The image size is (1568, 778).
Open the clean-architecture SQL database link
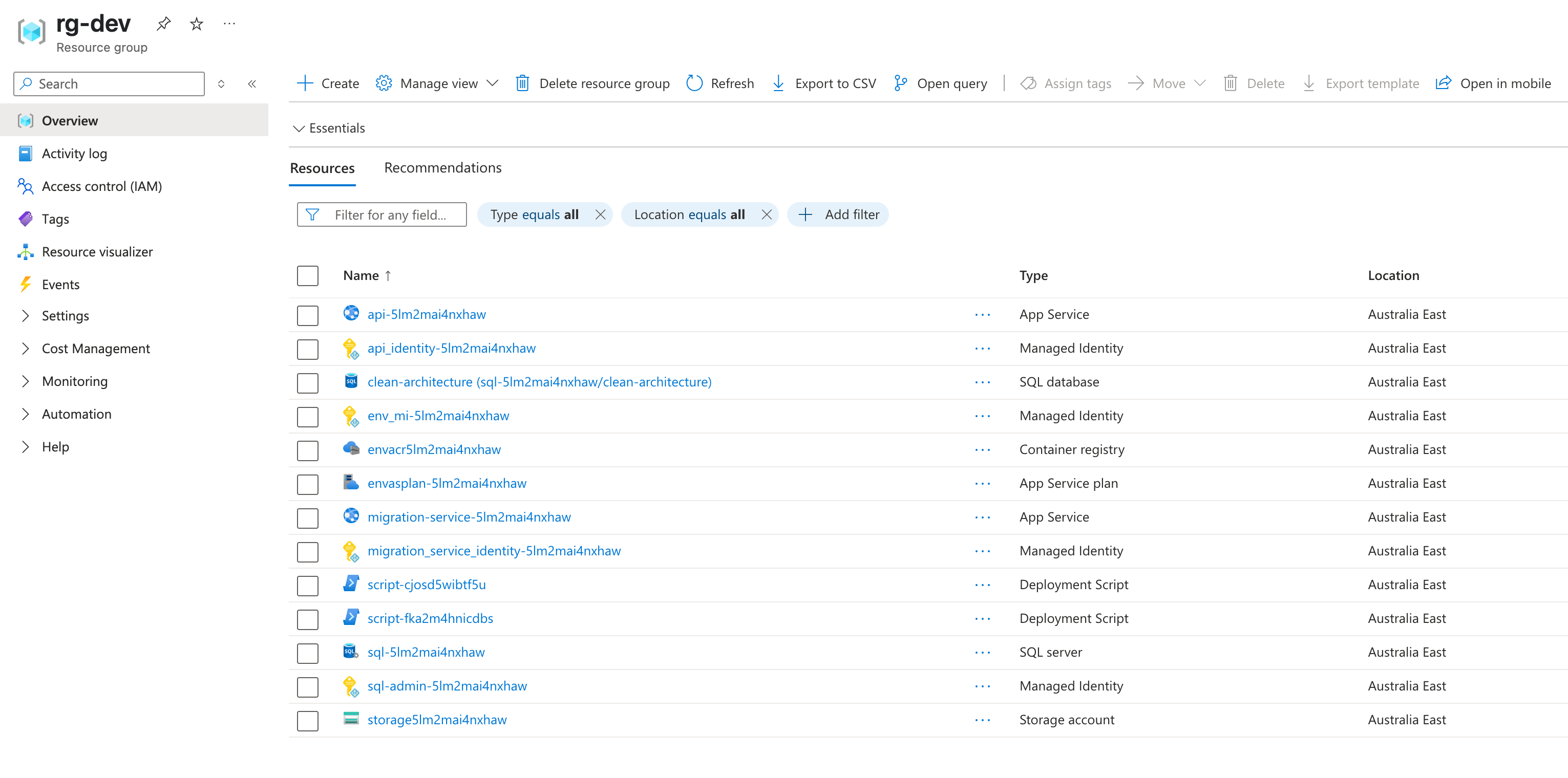coord(539,381)
